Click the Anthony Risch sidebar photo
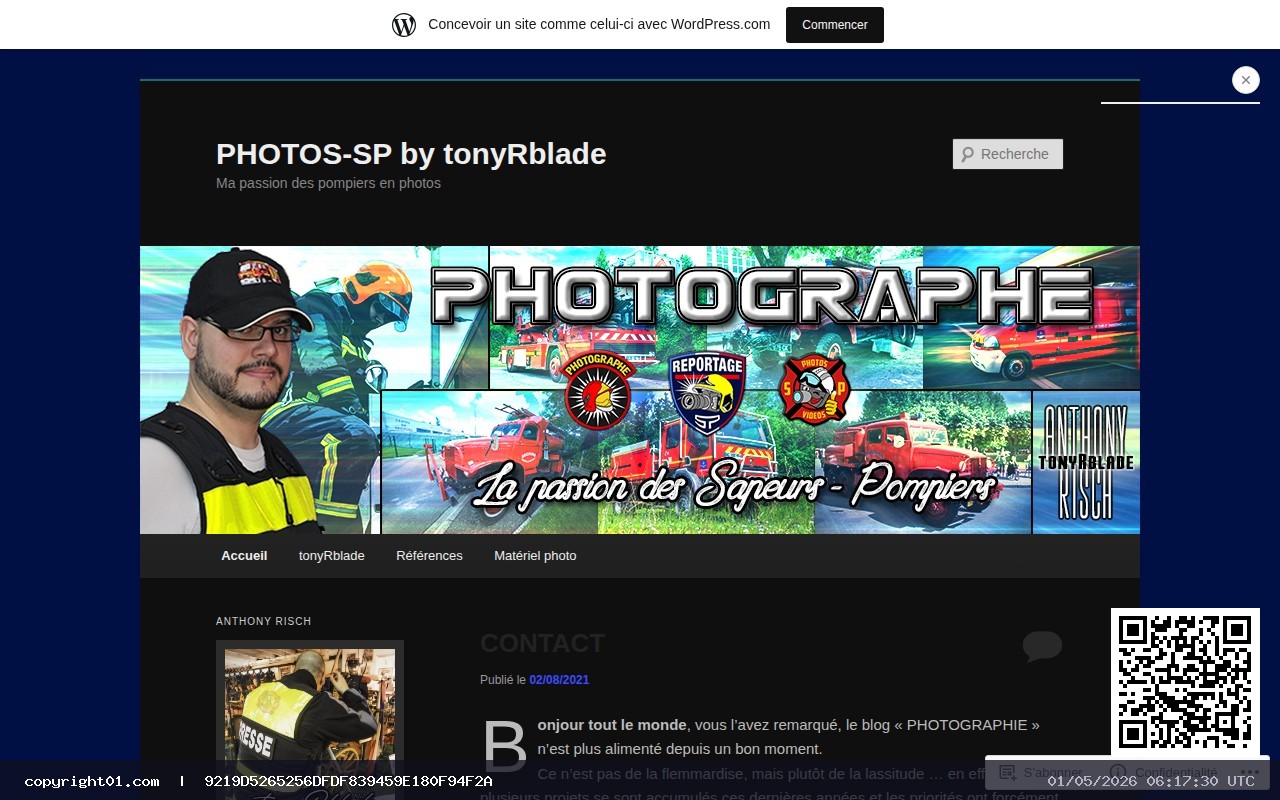This screenshot has height=800, width=1280. pos(310,720)
